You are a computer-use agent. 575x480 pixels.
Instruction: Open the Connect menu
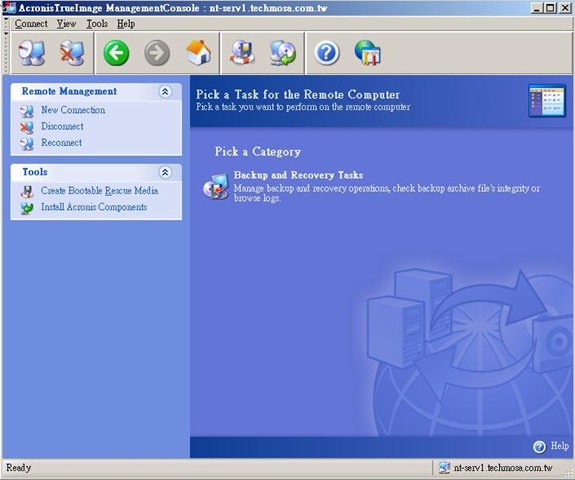(31, 24)
